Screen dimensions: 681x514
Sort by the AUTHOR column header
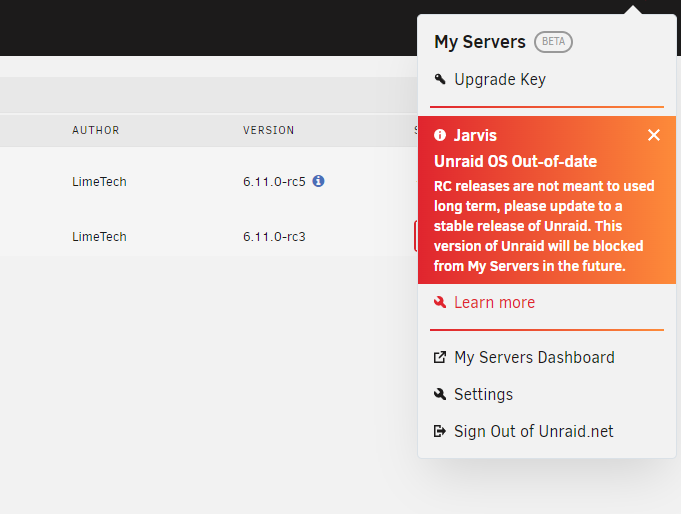click(x=96, y=130)
